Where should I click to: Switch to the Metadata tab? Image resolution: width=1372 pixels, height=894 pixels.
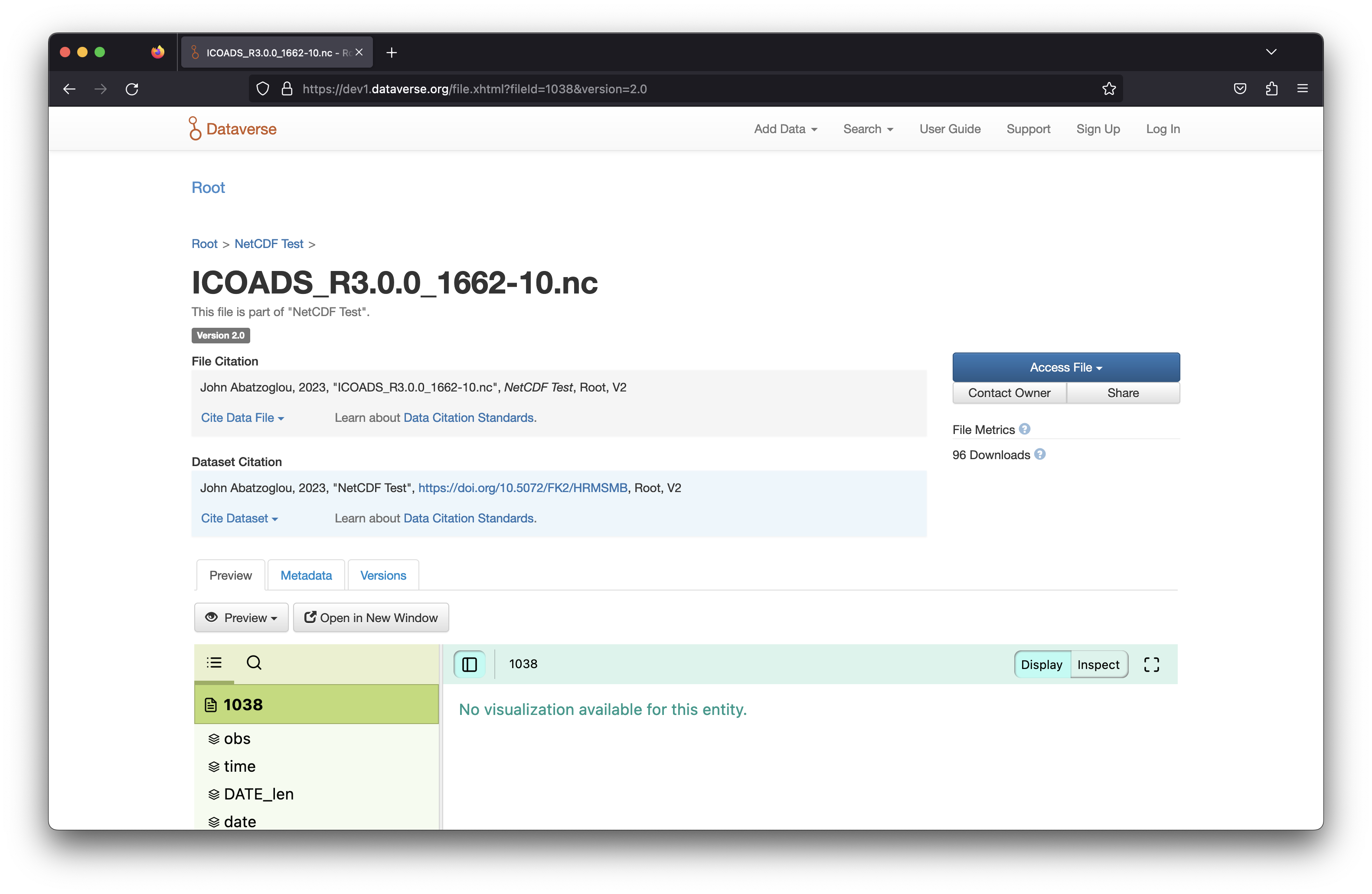(306, 575)
